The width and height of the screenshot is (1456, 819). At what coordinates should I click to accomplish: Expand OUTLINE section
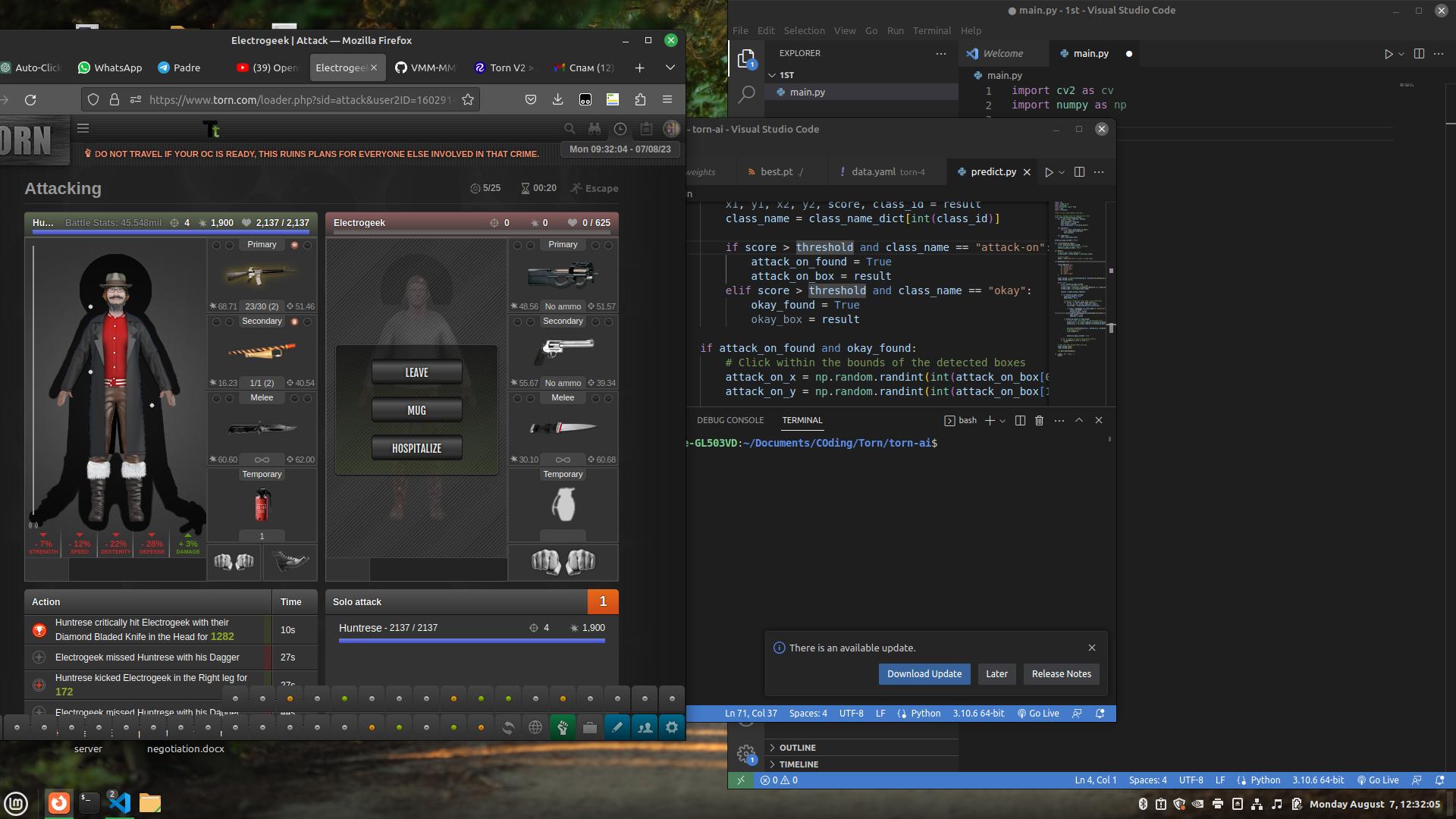[x=862, y=748]
